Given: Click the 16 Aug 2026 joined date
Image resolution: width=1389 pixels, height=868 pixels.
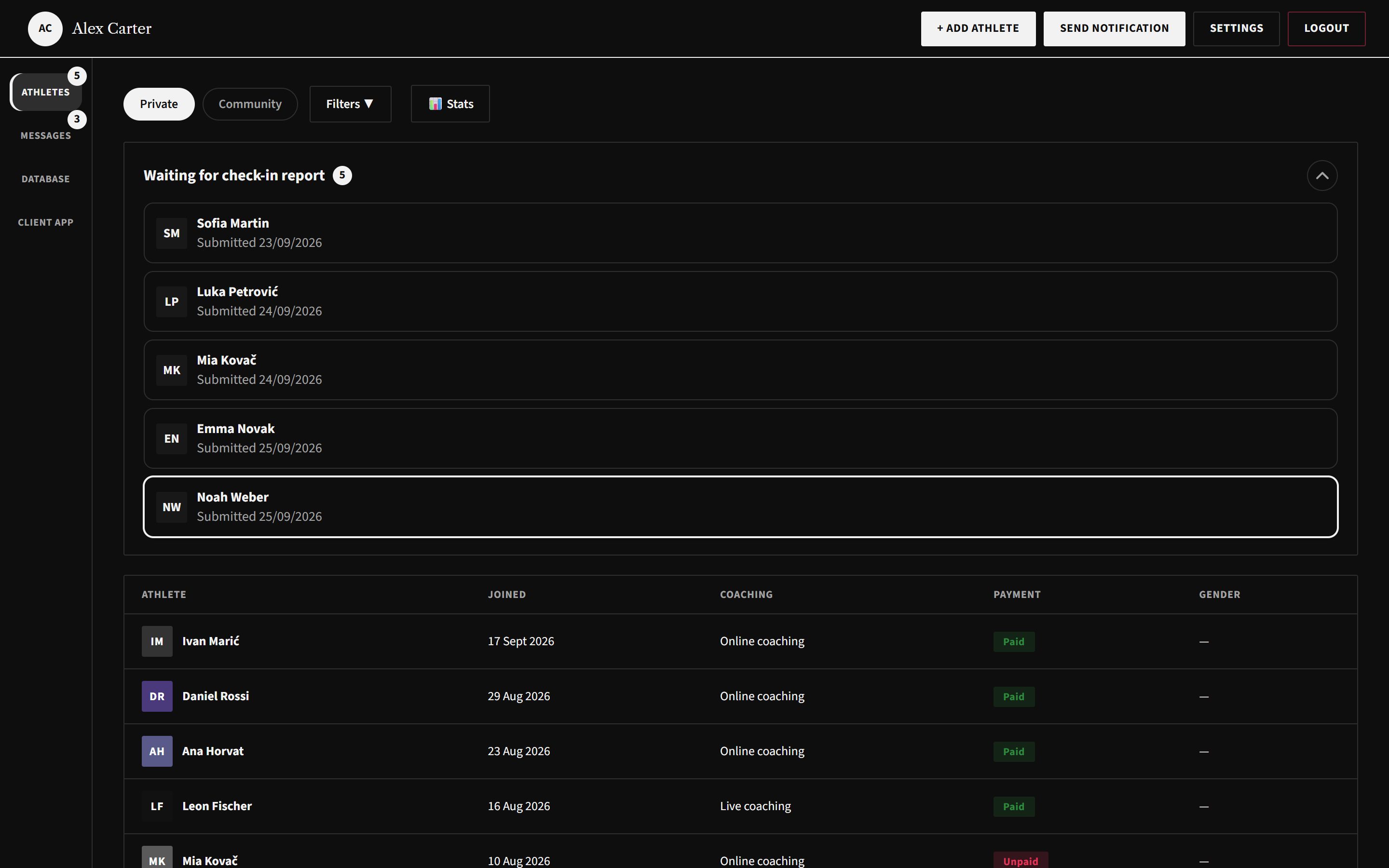Looking at the screenshot, I should (x=519, y=807).
